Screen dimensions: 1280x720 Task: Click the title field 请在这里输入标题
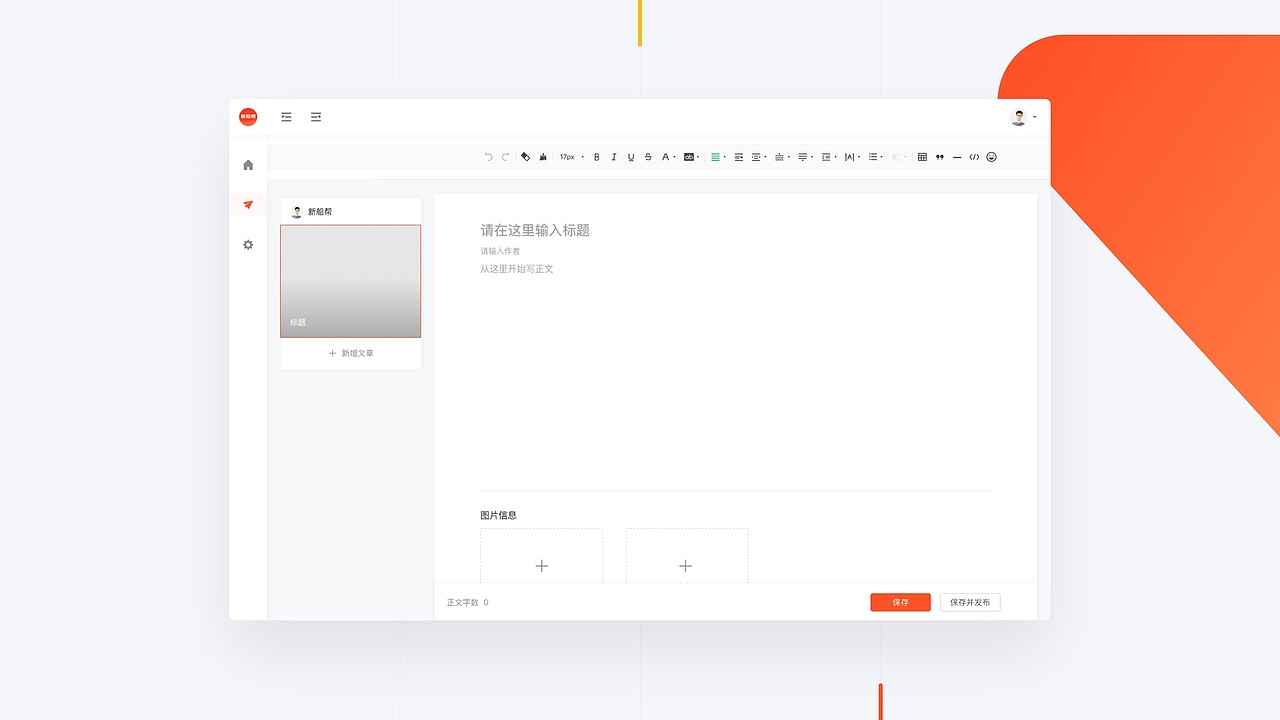tap(535, 230)
